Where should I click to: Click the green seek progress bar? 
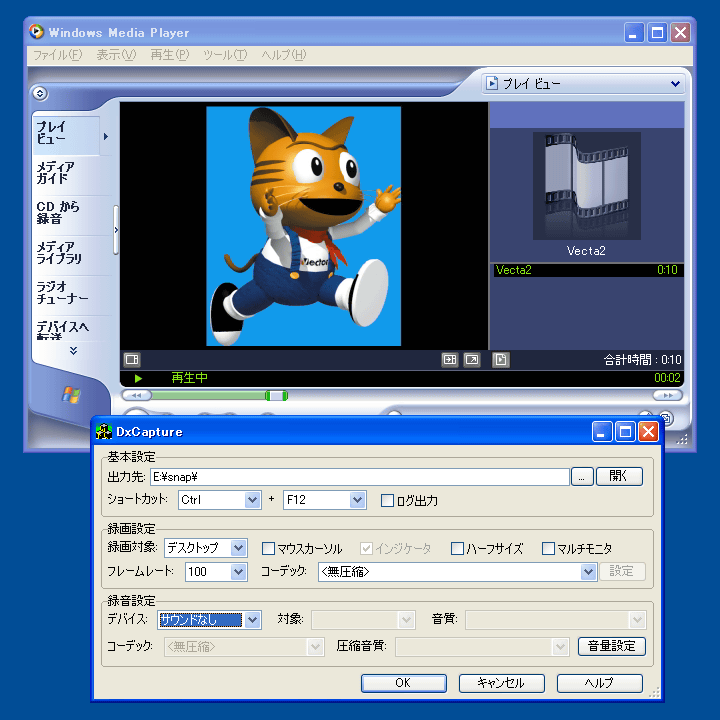[208, 395]
